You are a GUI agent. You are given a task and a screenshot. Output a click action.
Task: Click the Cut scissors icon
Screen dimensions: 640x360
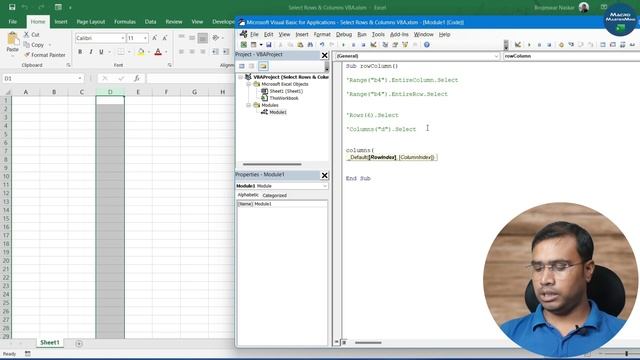[x=27, y=35]
